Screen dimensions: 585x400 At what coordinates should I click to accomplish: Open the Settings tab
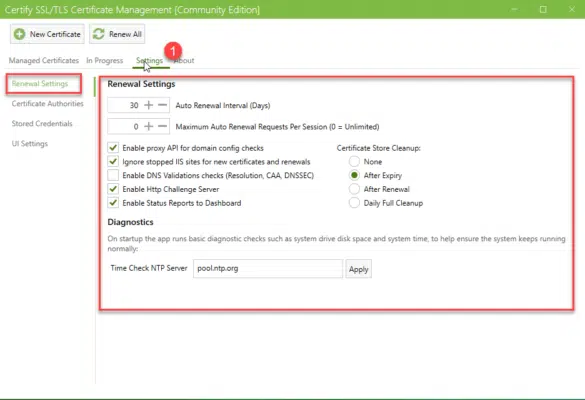[149, 60]
